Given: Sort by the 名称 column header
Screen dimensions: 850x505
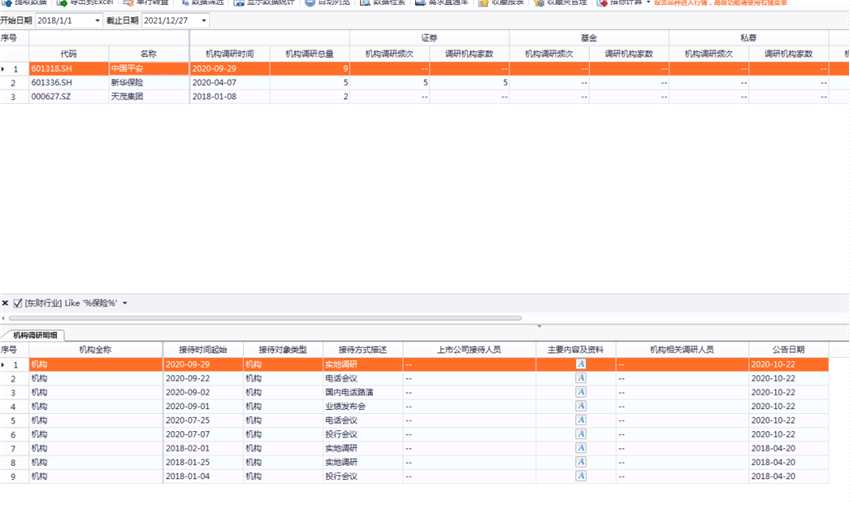Looking at the screenshot, I should [149, 54].
